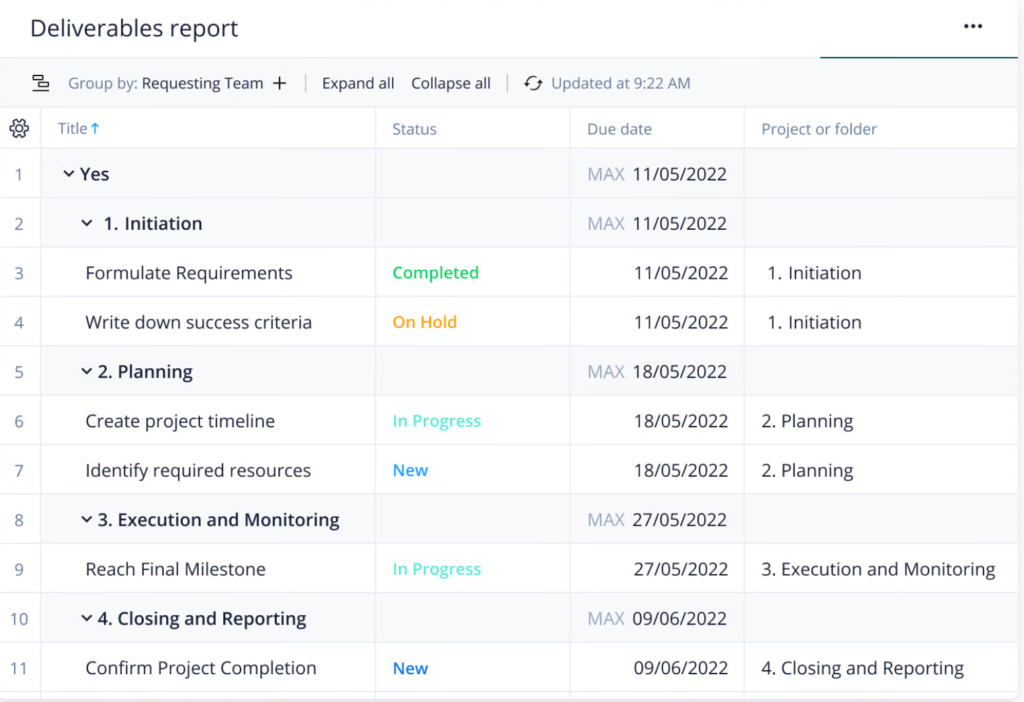The height and width of the screenshot is (702, 1024).
Task: Collapse the 4. Closing and Reporting group
Action: coord(87,618)
